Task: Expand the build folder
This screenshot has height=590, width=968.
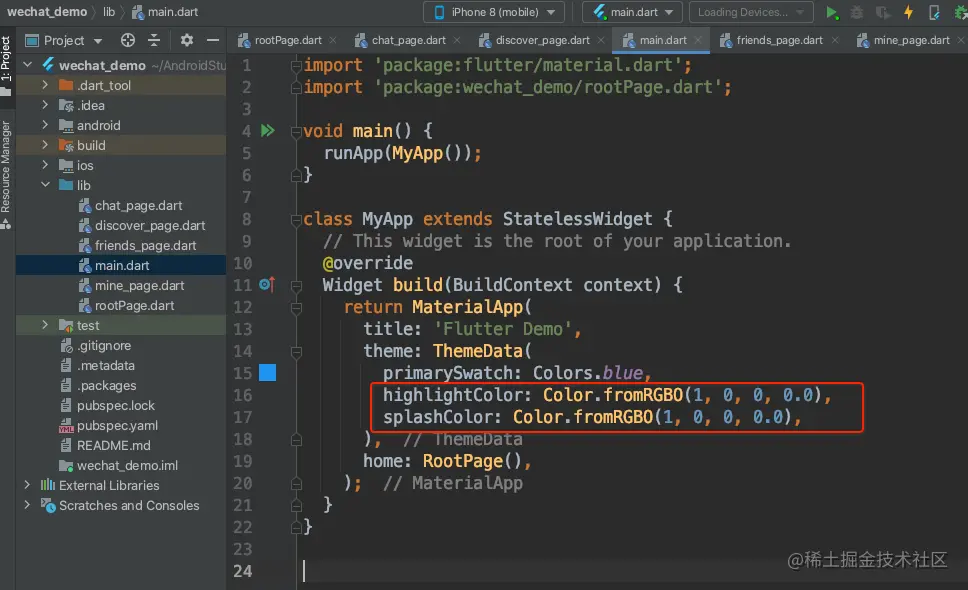Action: point(45,145)
